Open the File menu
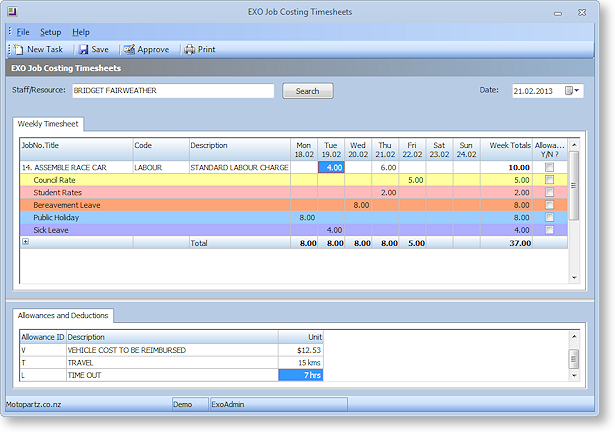The image size is (615, 432). 22,32
